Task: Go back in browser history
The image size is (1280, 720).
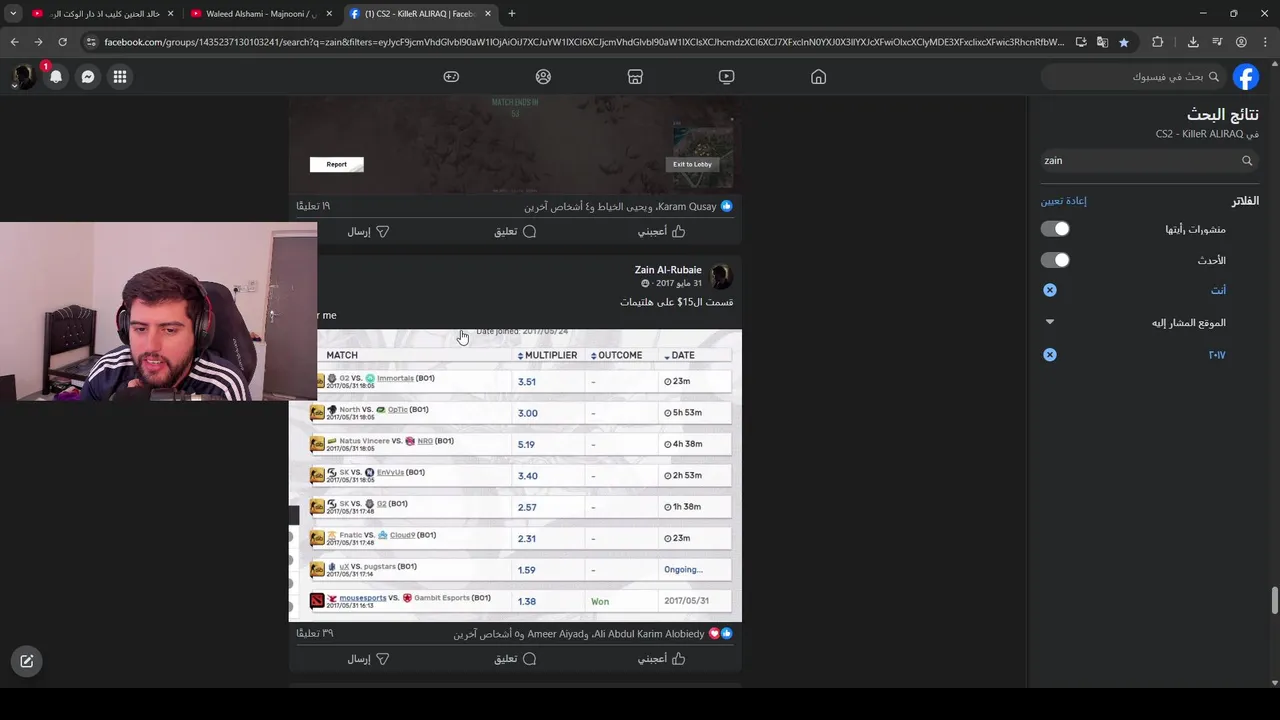Action: 14,42
